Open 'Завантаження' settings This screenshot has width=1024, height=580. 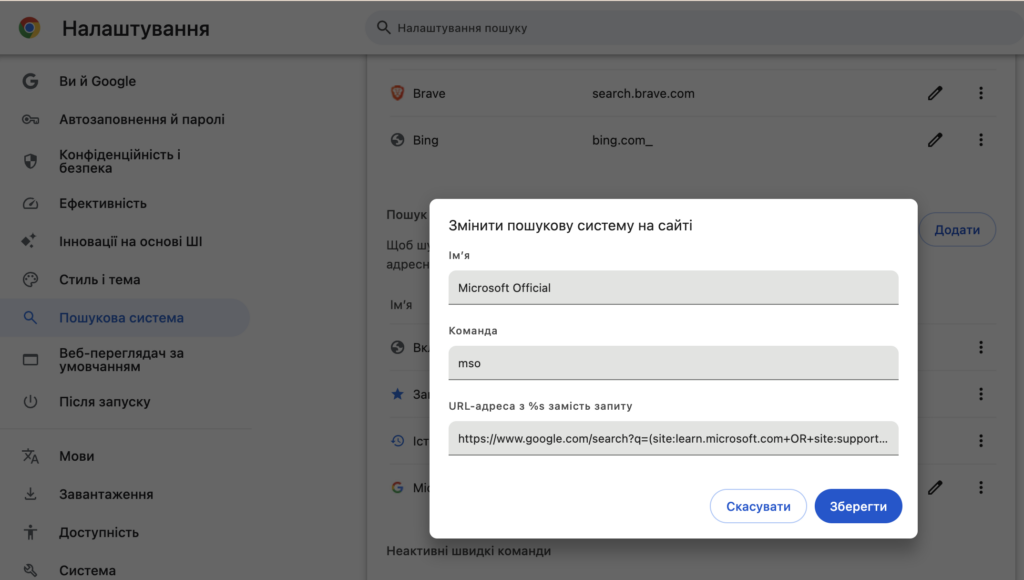point(106,494)
